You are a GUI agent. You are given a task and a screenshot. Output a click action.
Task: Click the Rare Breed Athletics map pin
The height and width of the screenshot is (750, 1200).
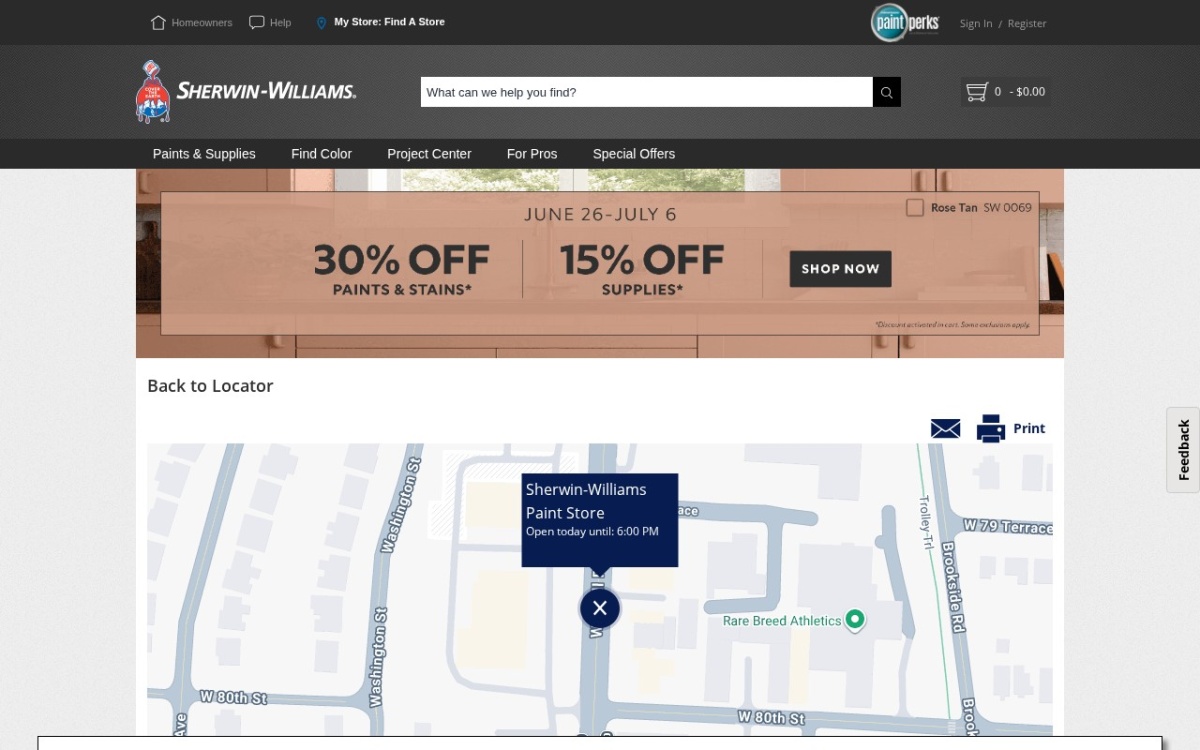[855, 621]
